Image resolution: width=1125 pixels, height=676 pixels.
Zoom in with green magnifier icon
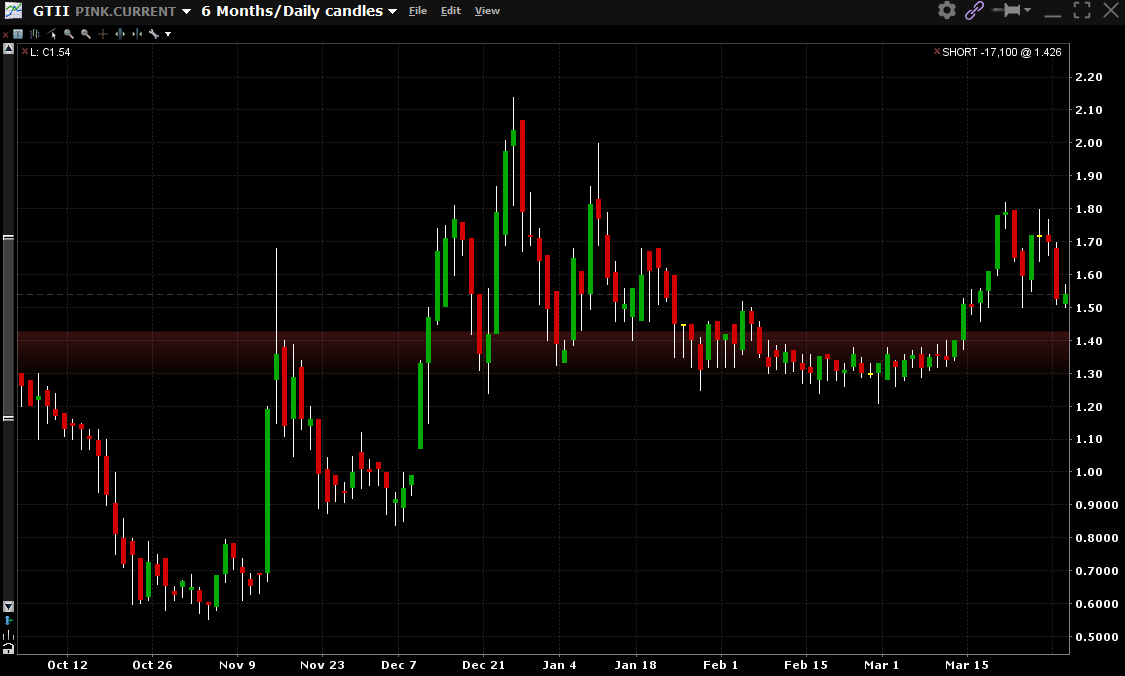coord(69,34)
